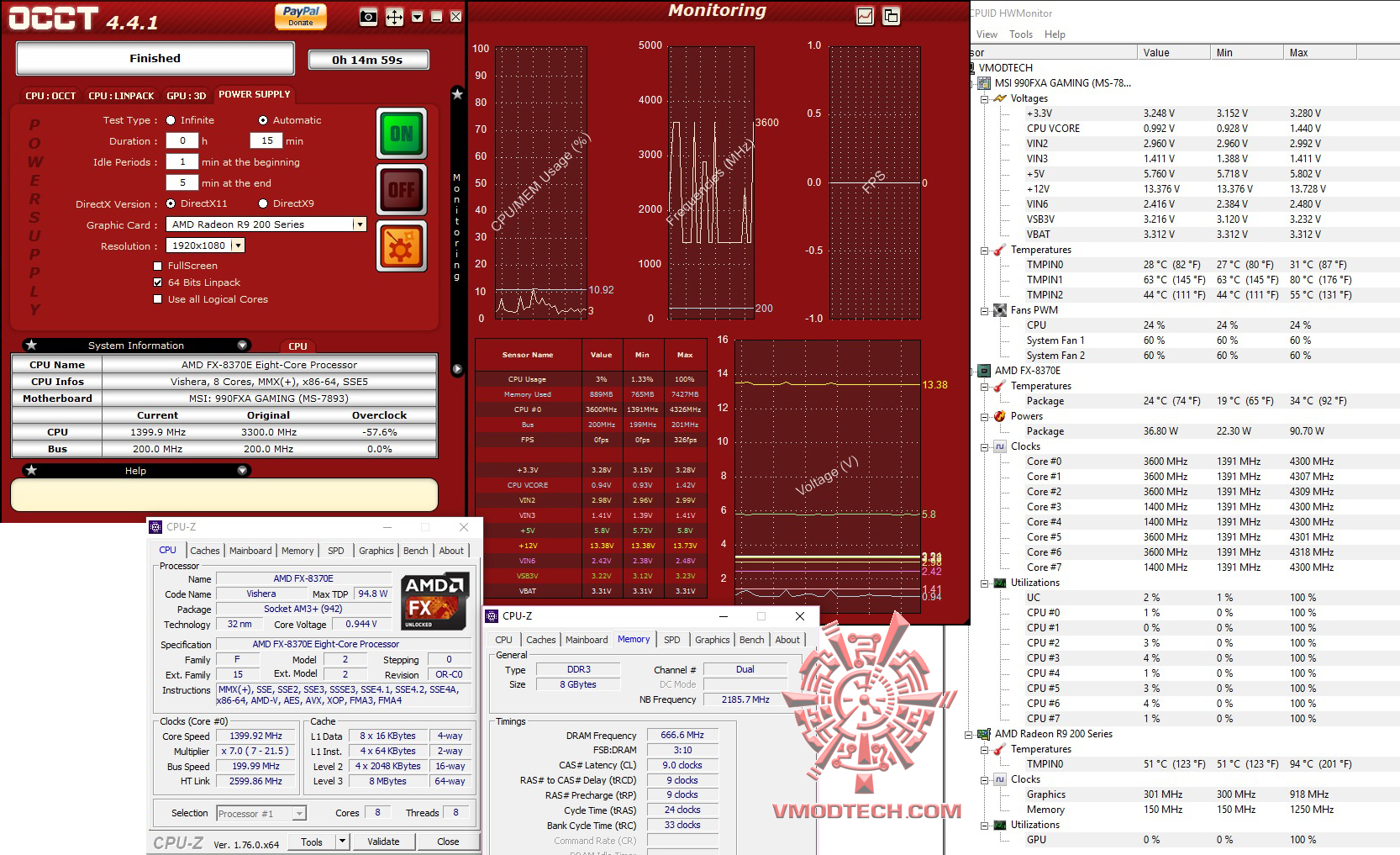Click the graph icon in the Monitoring header
The height and width of the screenshot is (855, 1400).
tap(865, 16)
